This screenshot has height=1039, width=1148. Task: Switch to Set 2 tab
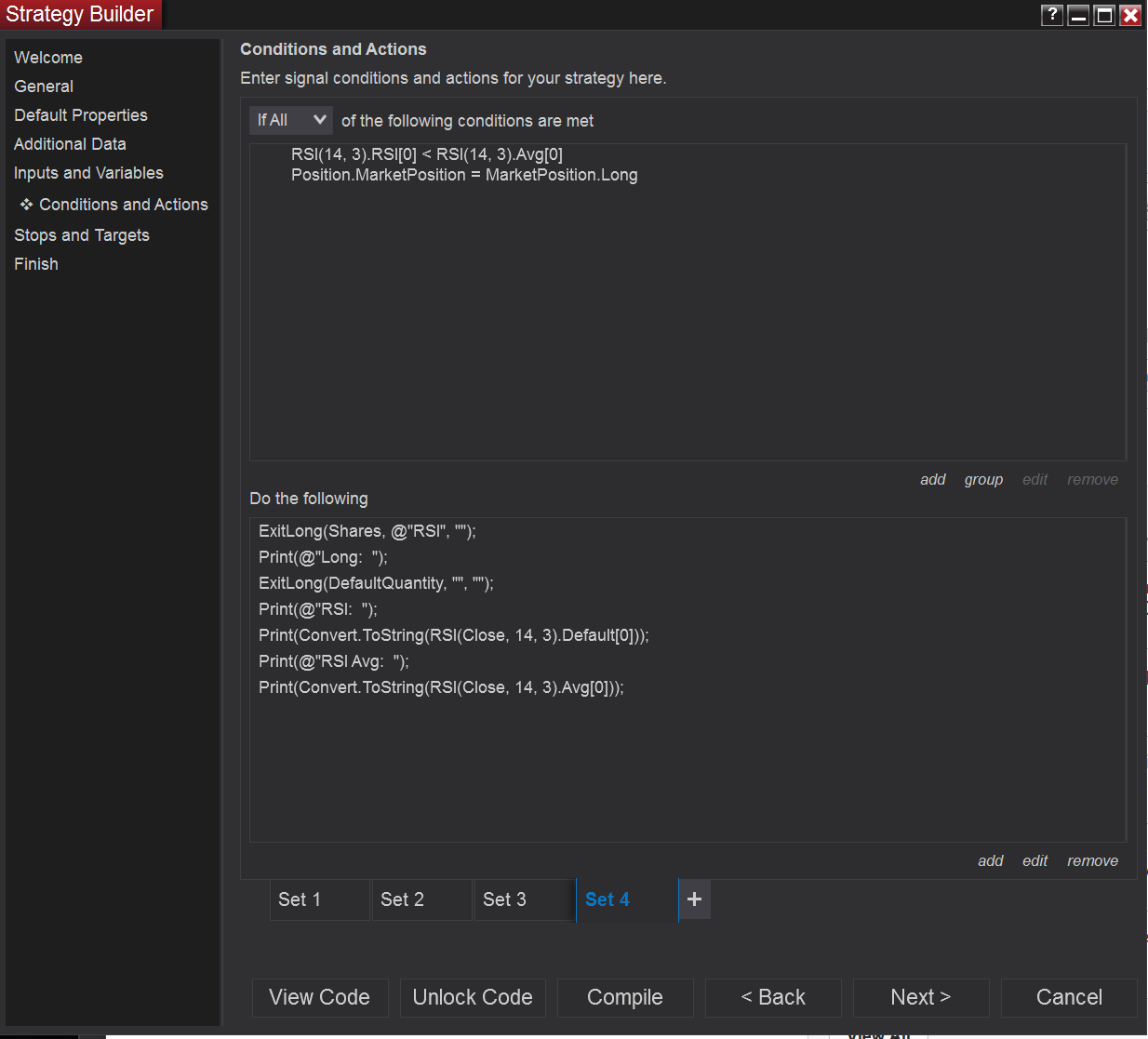click(x=421, y=899)
